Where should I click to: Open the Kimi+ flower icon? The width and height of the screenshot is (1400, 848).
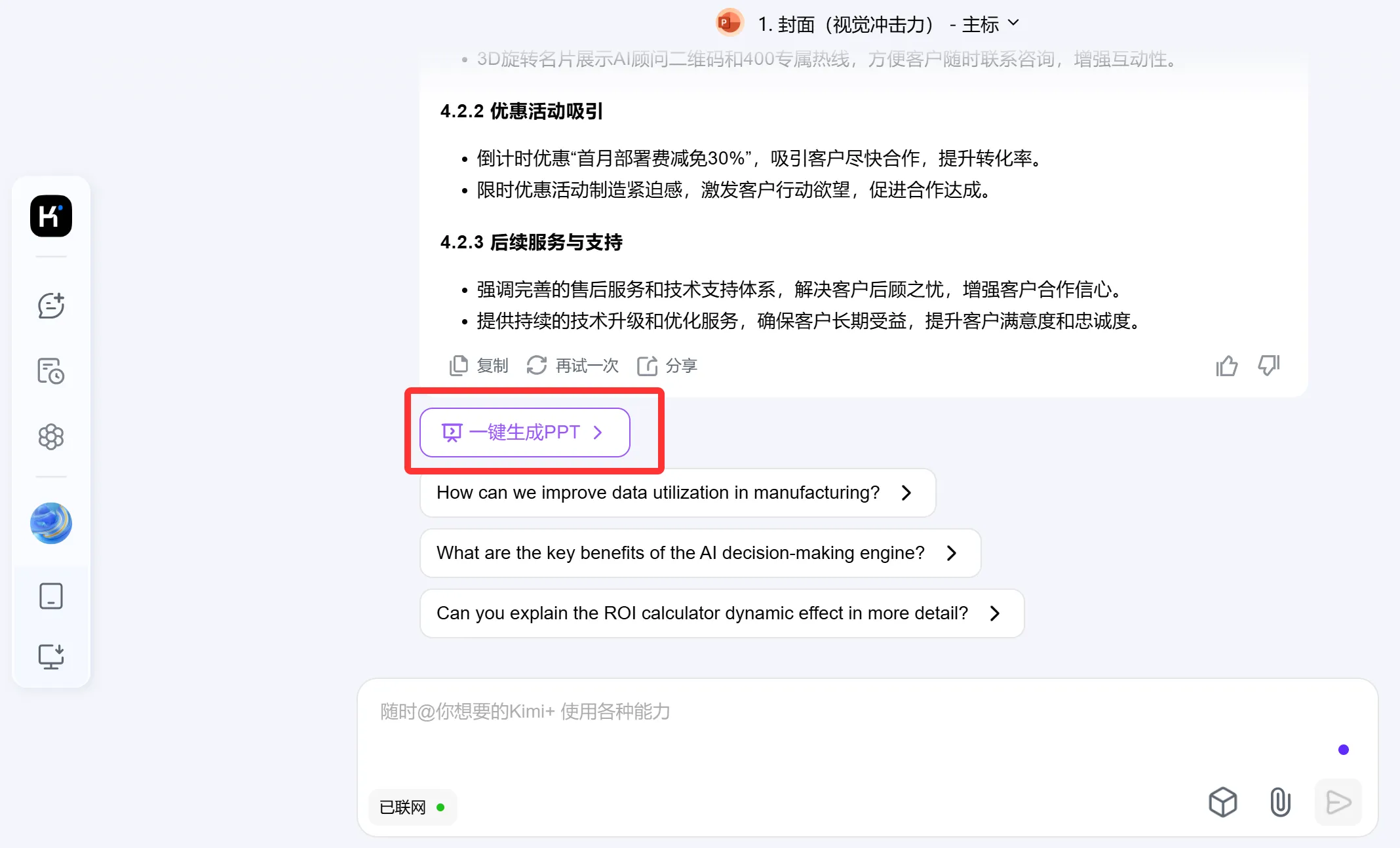pos(50,436)
